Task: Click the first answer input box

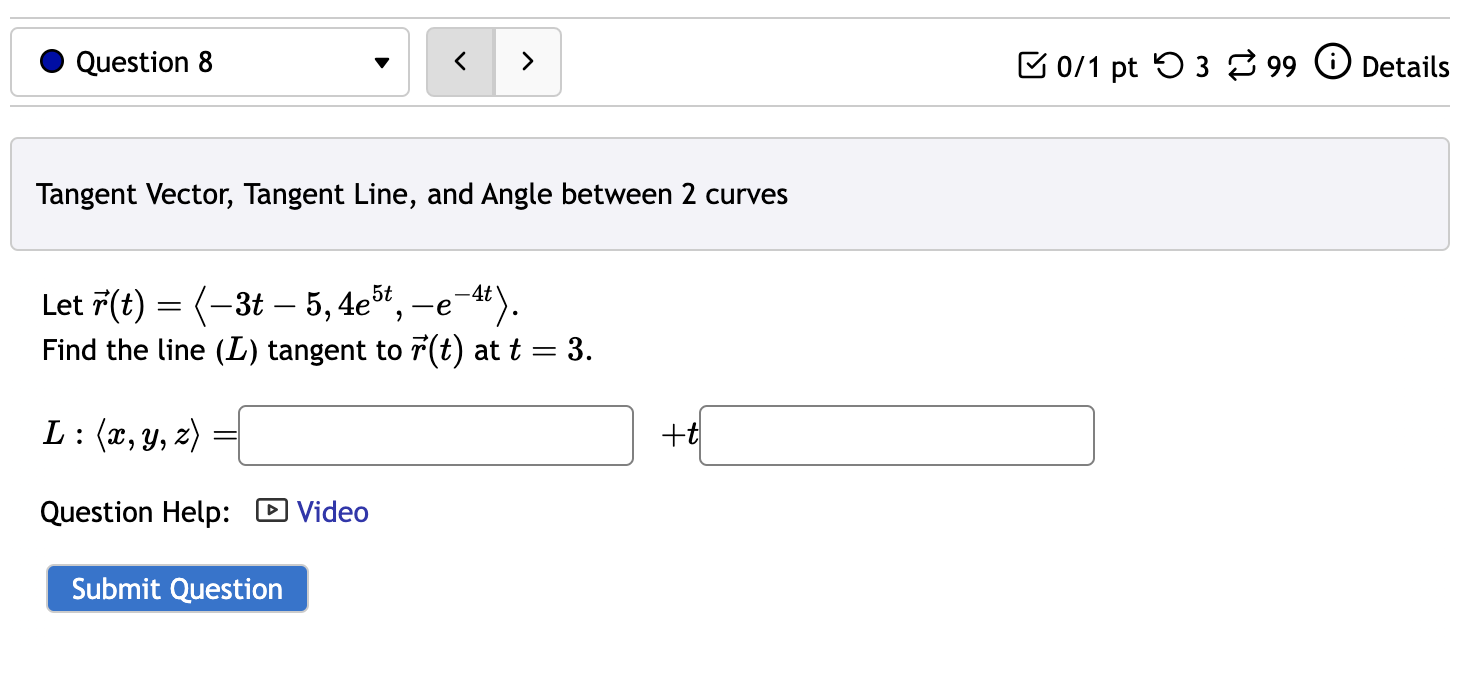Action: click(435, 435)
